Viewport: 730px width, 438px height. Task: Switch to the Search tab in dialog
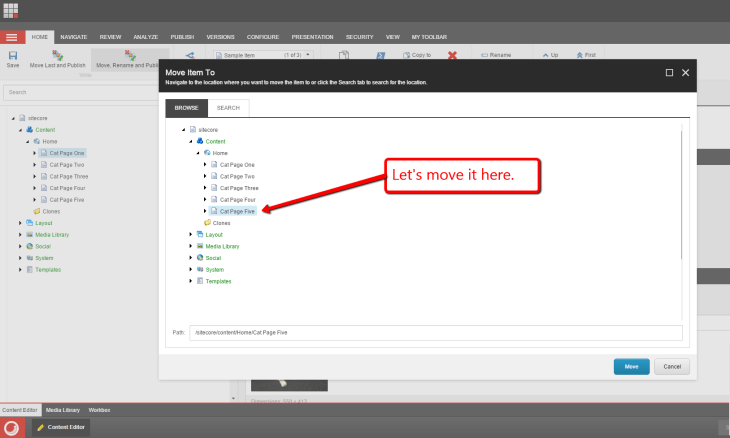(x=228, y=107)
